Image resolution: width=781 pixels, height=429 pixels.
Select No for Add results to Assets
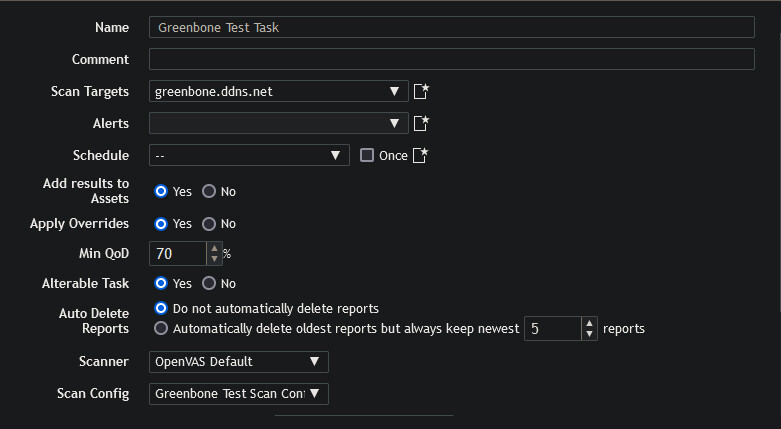point(209,191)
